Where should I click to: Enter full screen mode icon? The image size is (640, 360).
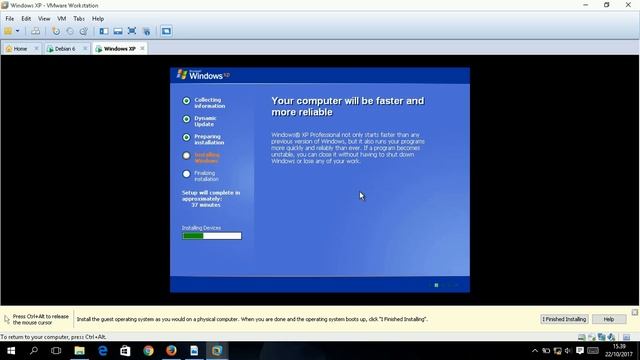click(132, 31)
